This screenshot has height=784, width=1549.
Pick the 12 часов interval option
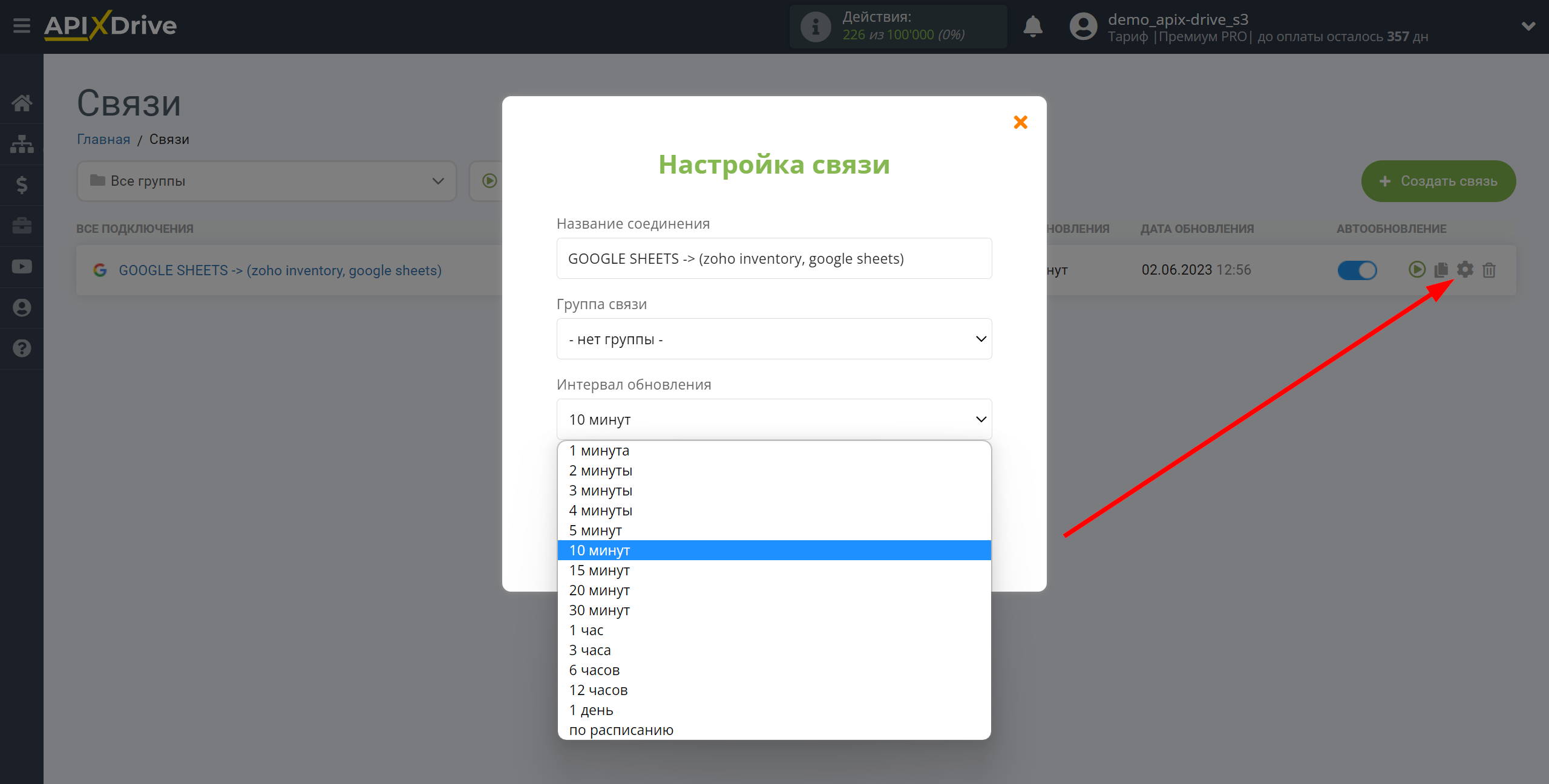point(774,690)
